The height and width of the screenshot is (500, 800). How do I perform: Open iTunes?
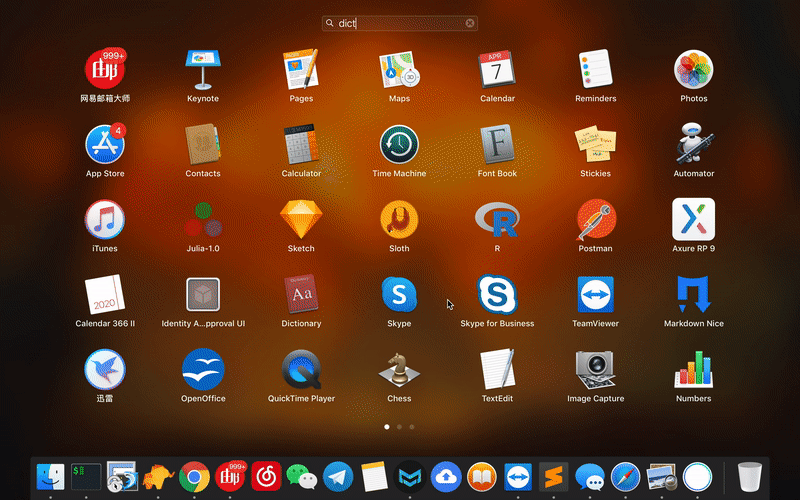[x=105, y=219]
